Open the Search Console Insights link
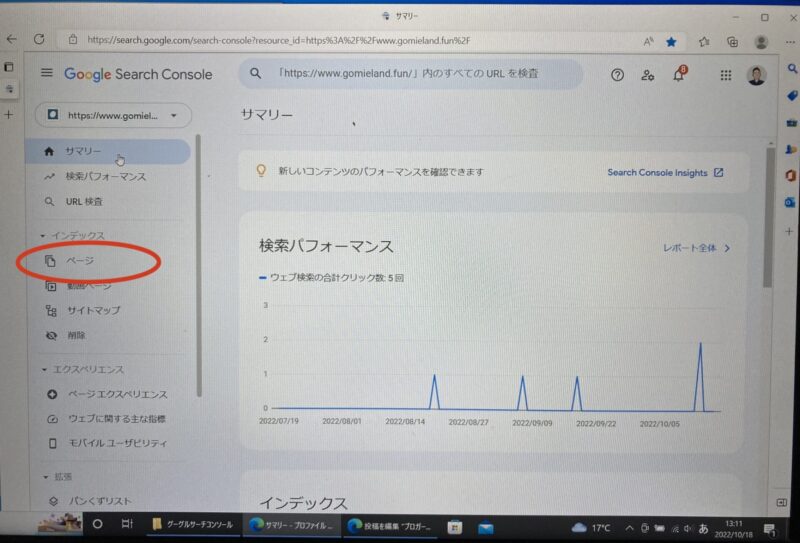The image size is (800, 543). click(665, 172)
